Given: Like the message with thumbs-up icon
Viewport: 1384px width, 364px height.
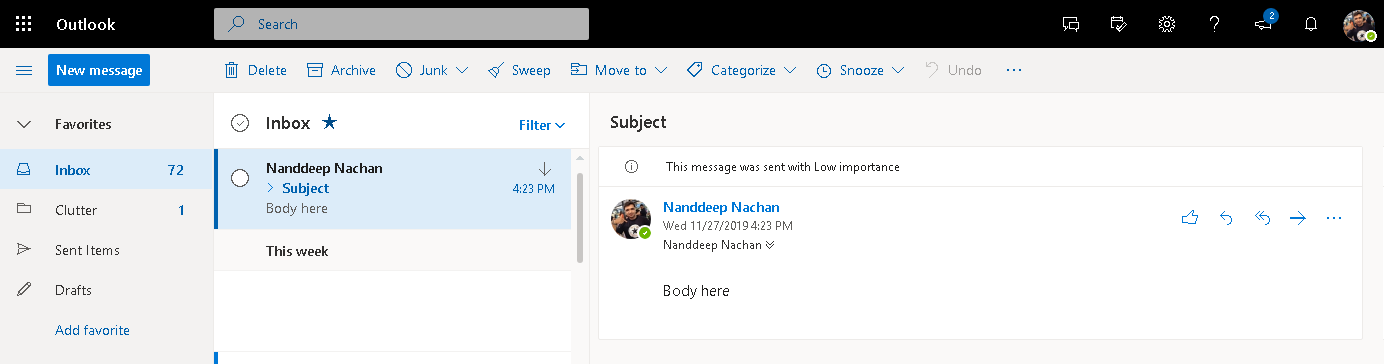Looking at the screenshot, I should point(1190,218).
